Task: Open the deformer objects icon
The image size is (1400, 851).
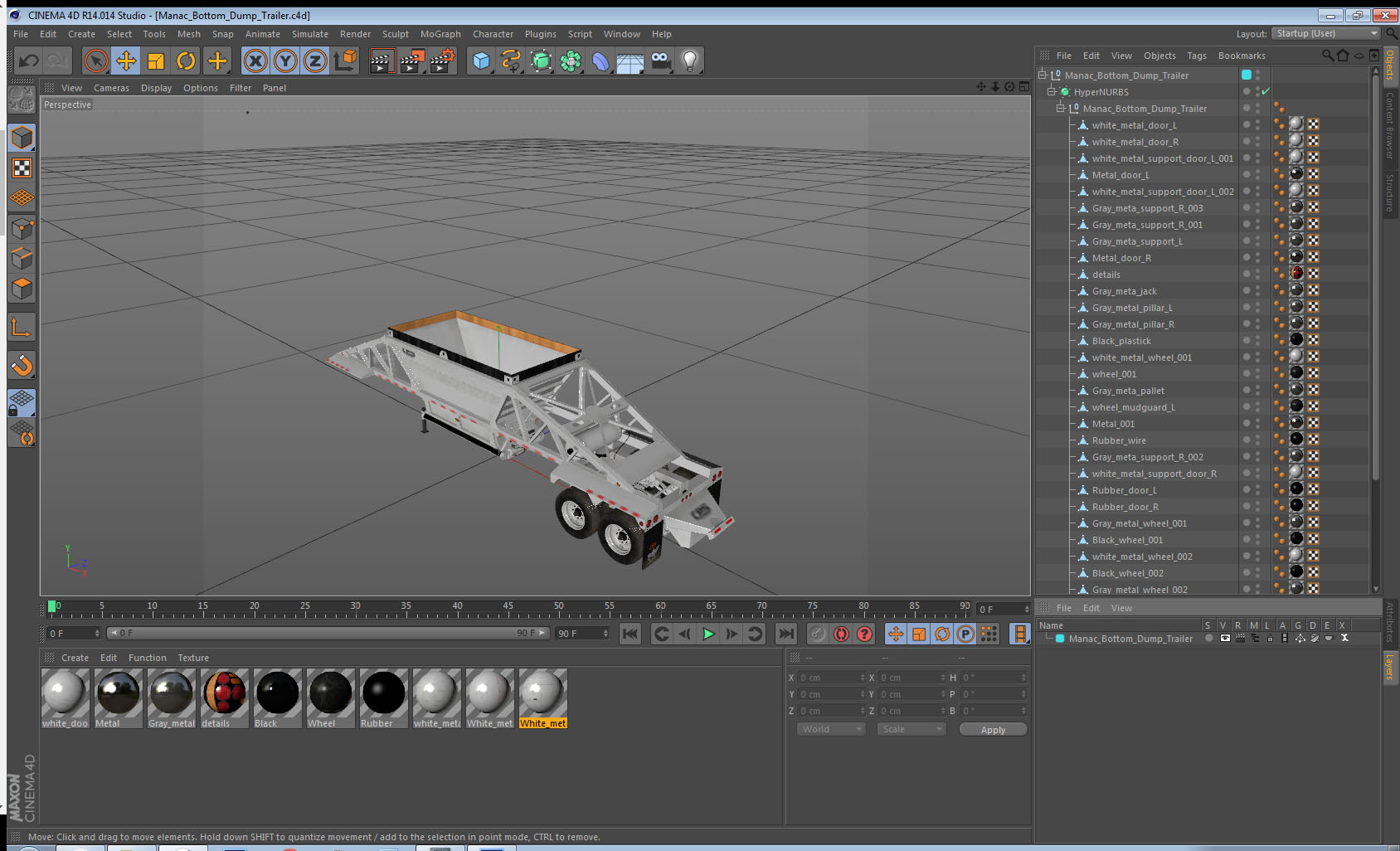Action: click(600, 61)
